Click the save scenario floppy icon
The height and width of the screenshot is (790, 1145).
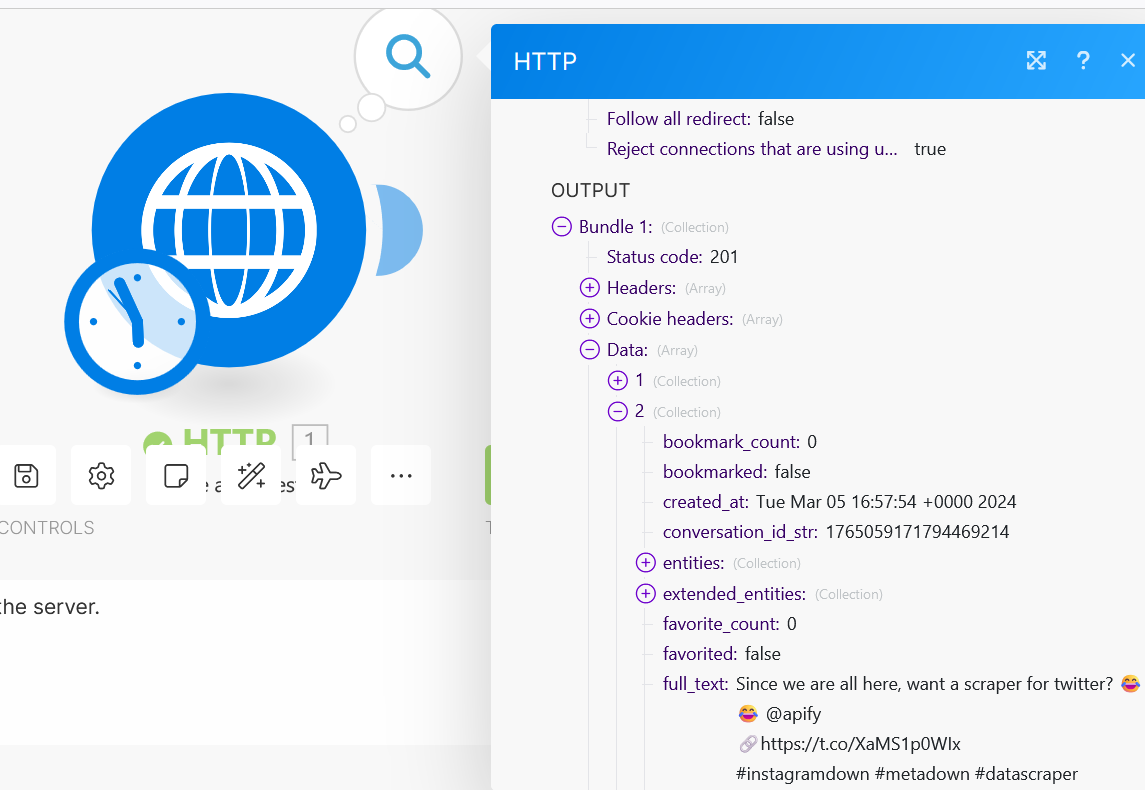point(26,475)
